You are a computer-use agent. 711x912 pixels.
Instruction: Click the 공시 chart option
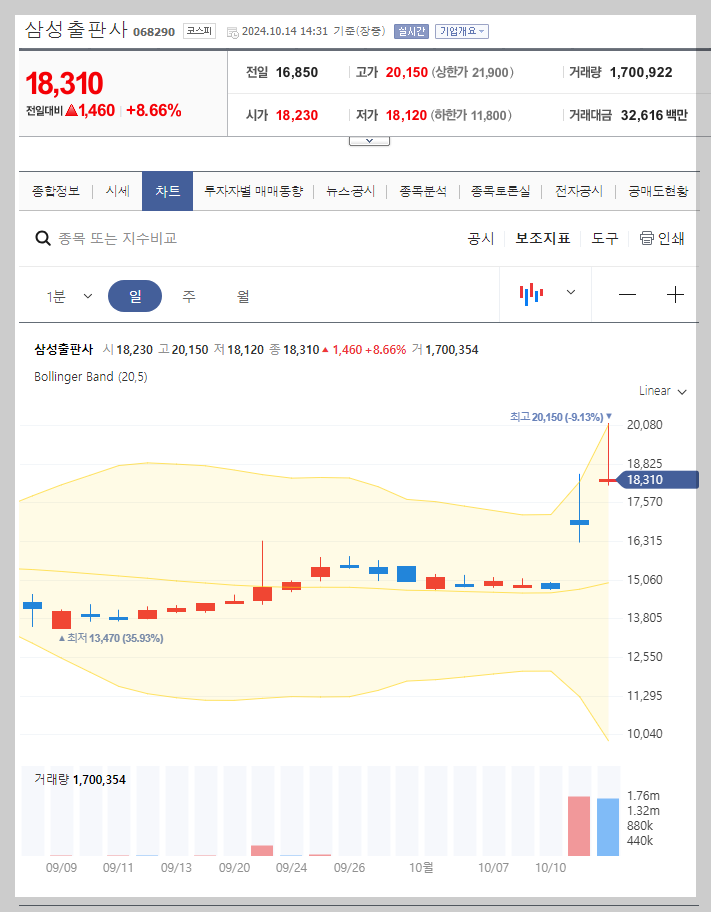[x=481, y=238]
